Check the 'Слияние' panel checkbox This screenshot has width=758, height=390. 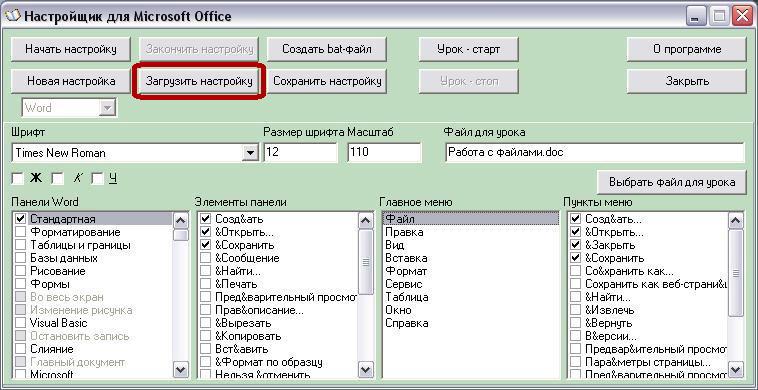point(20,349)
